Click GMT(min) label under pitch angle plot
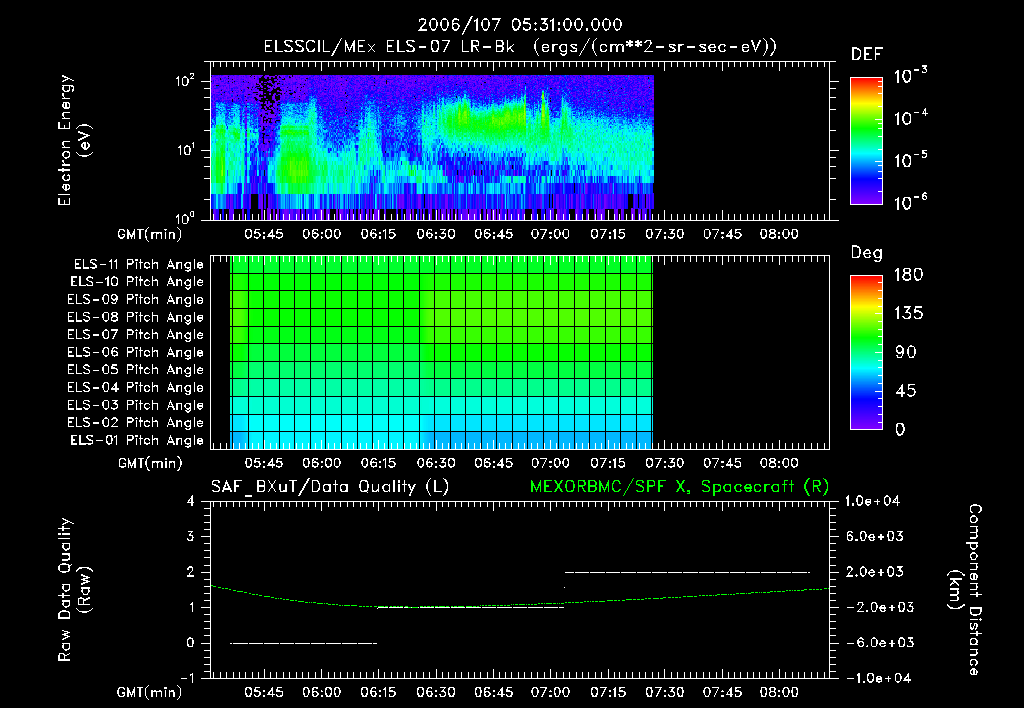 pos(150,464)
